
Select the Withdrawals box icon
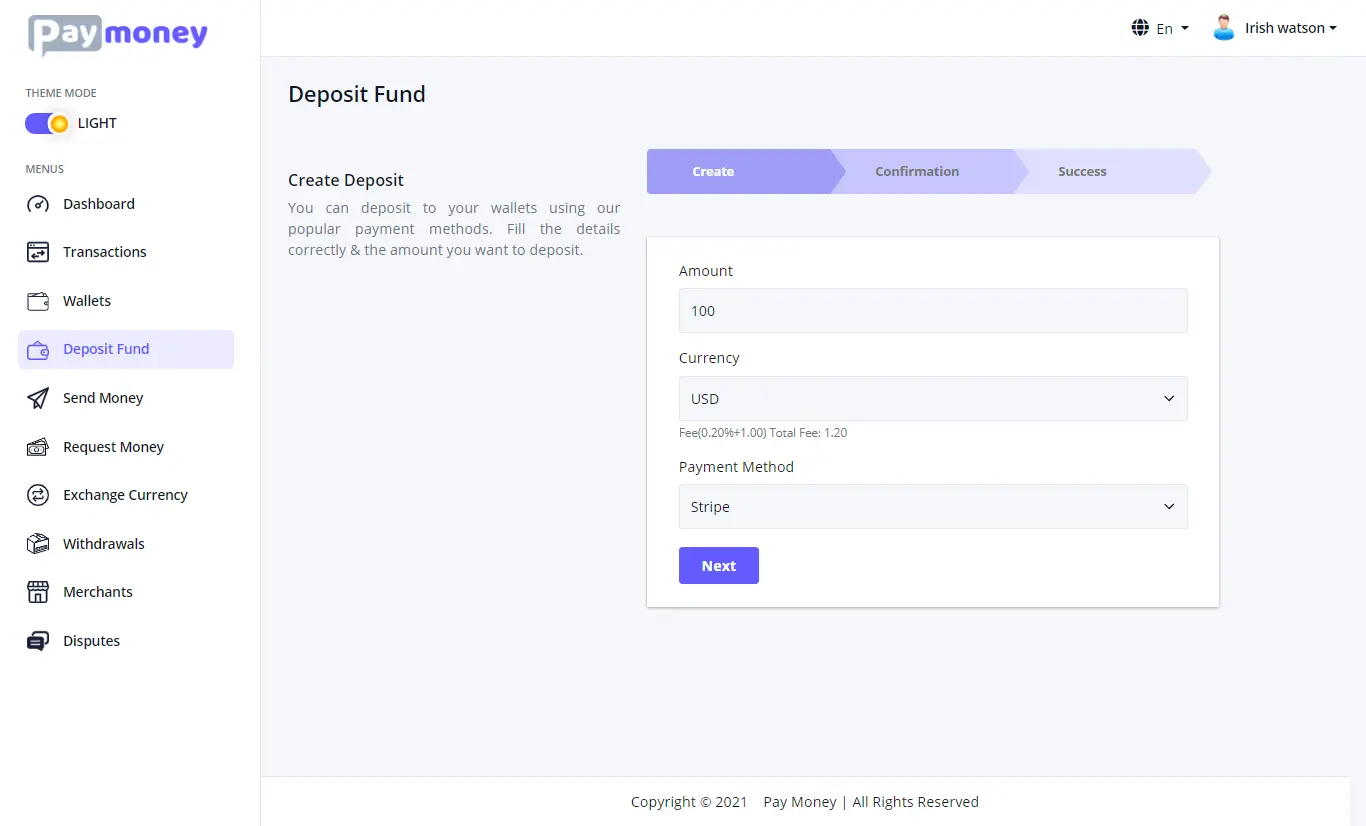38,544
